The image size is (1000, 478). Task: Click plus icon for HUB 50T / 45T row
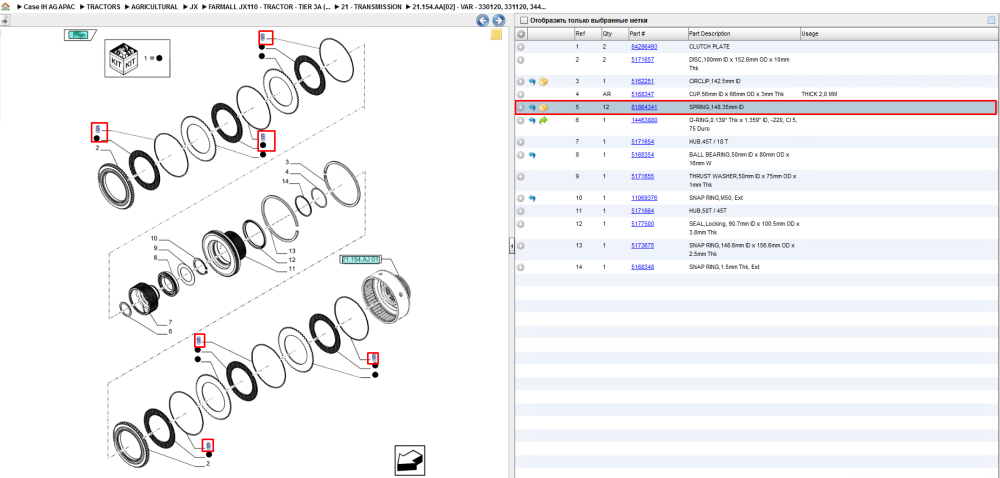coord(520,211)
